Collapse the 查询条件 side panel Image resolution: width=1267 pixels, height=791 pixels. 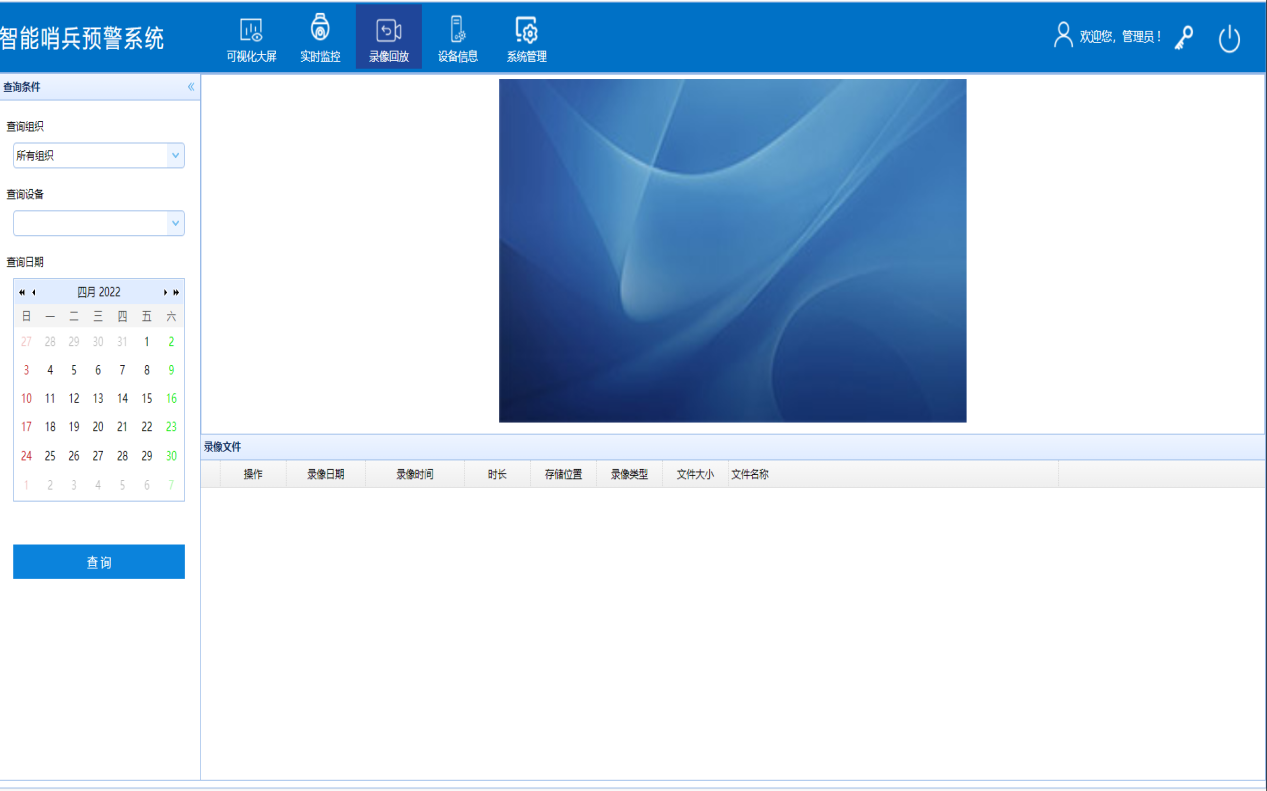191,87
